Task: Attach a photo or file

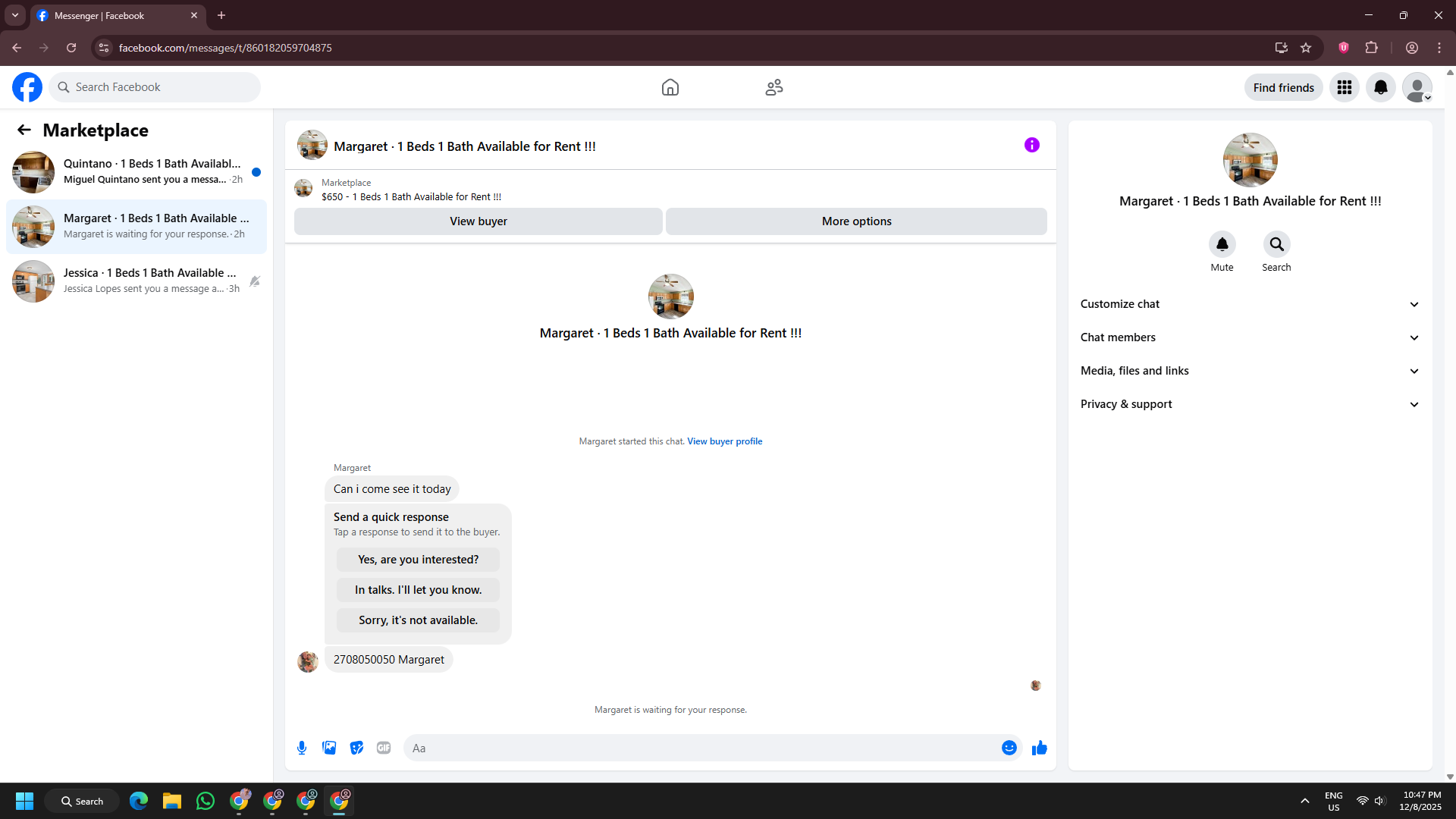Action: [x=329, y=748]
